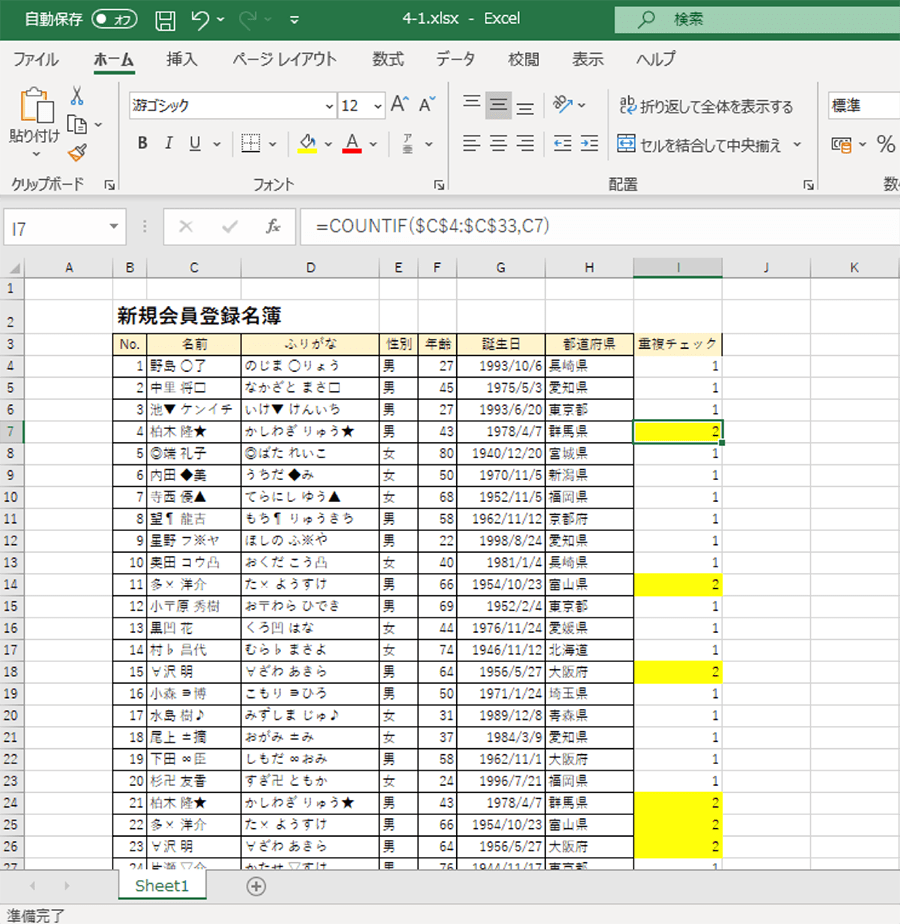This screenshot has height=924, width=900.
Task: Toggle center alignment
Action: pyautogui.click(x=497, y=143)
